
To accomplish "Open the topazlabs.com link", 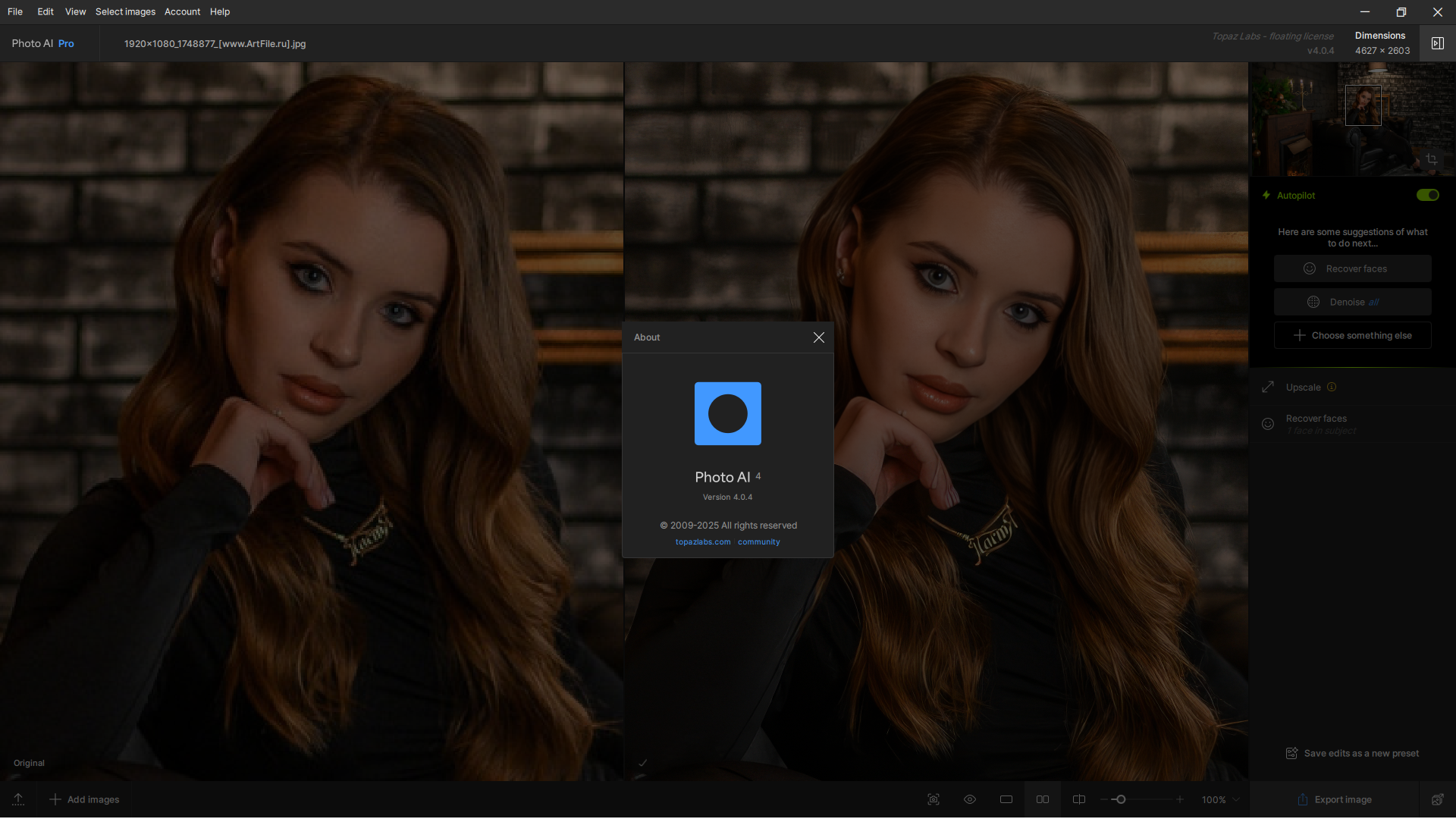I will point(703,542).
